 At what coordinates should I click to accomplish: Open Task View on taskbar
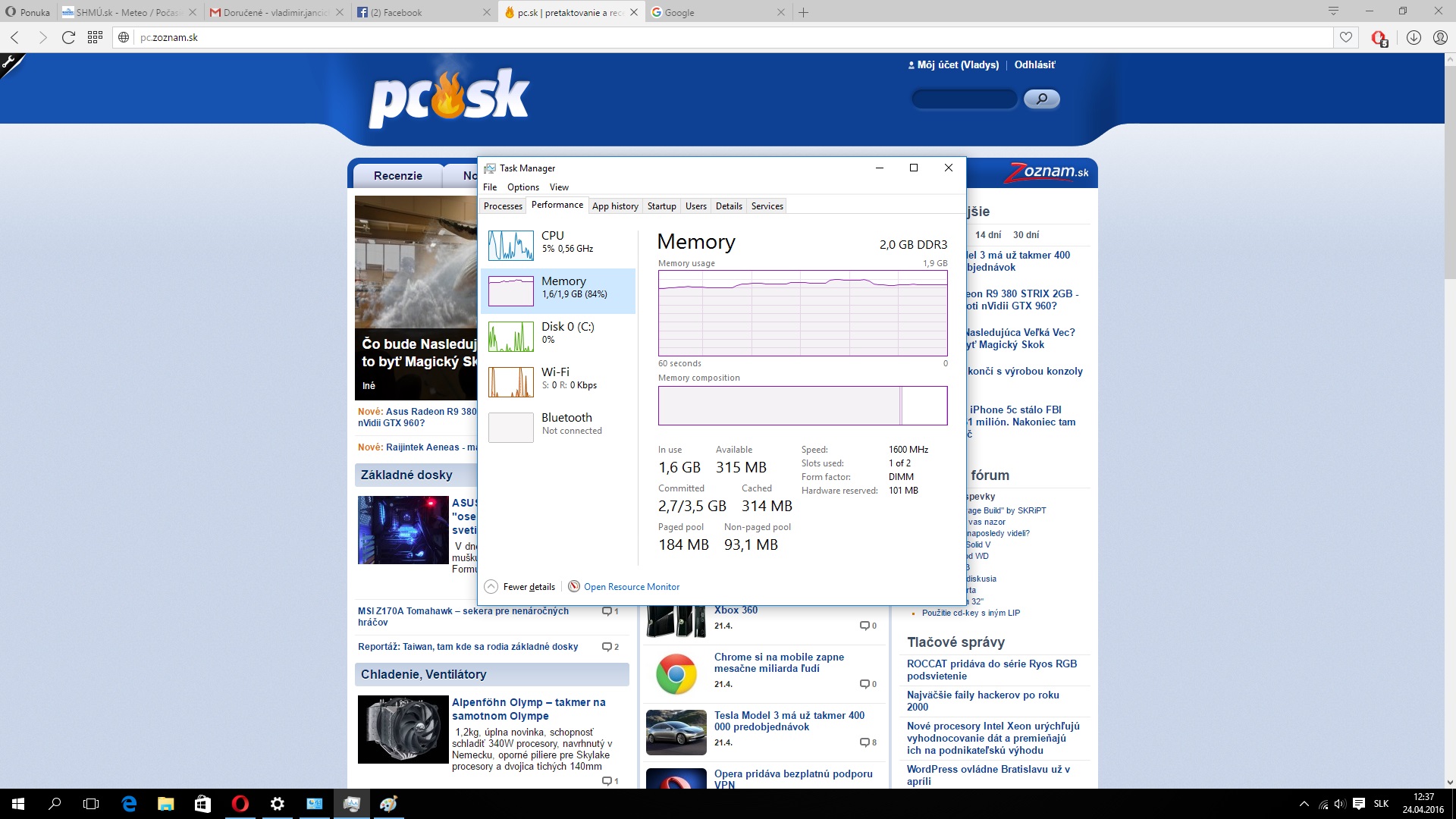tap(91, 804)
